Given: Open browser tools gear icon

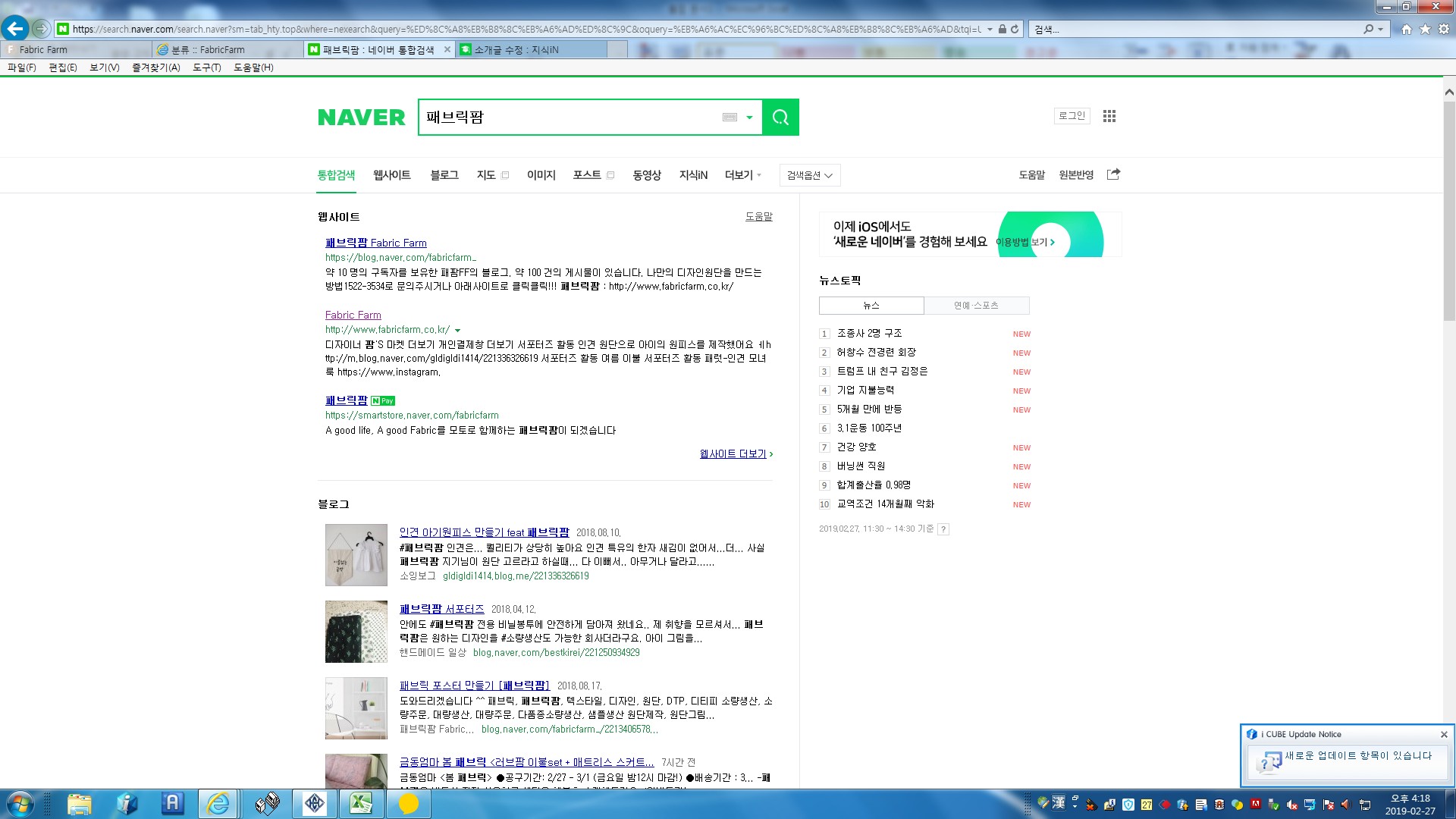Looking at the screenshot, I should [1444, 29].
